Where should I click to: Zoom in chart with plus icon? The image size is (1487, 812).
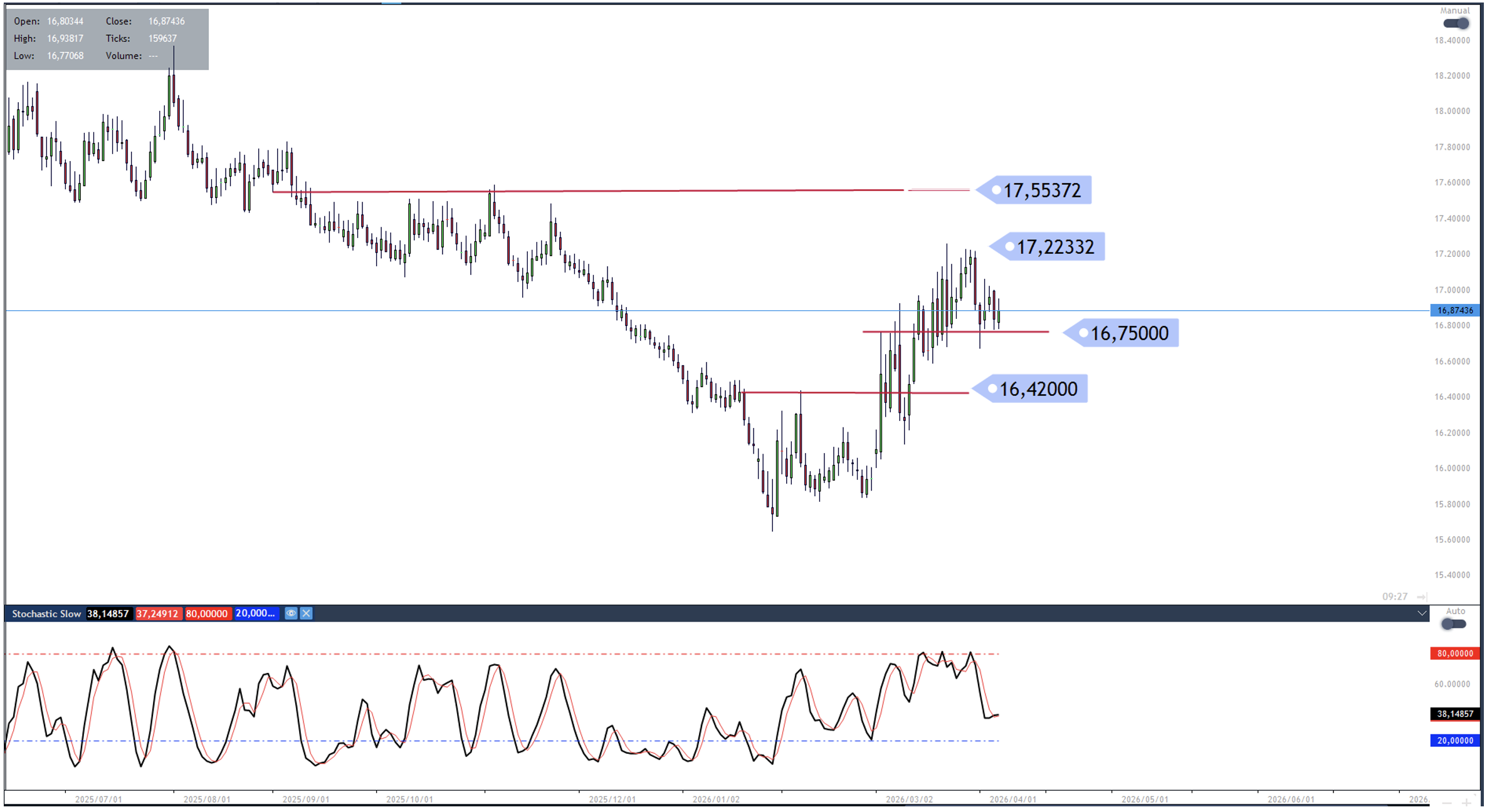click(x=1466, y=803)
